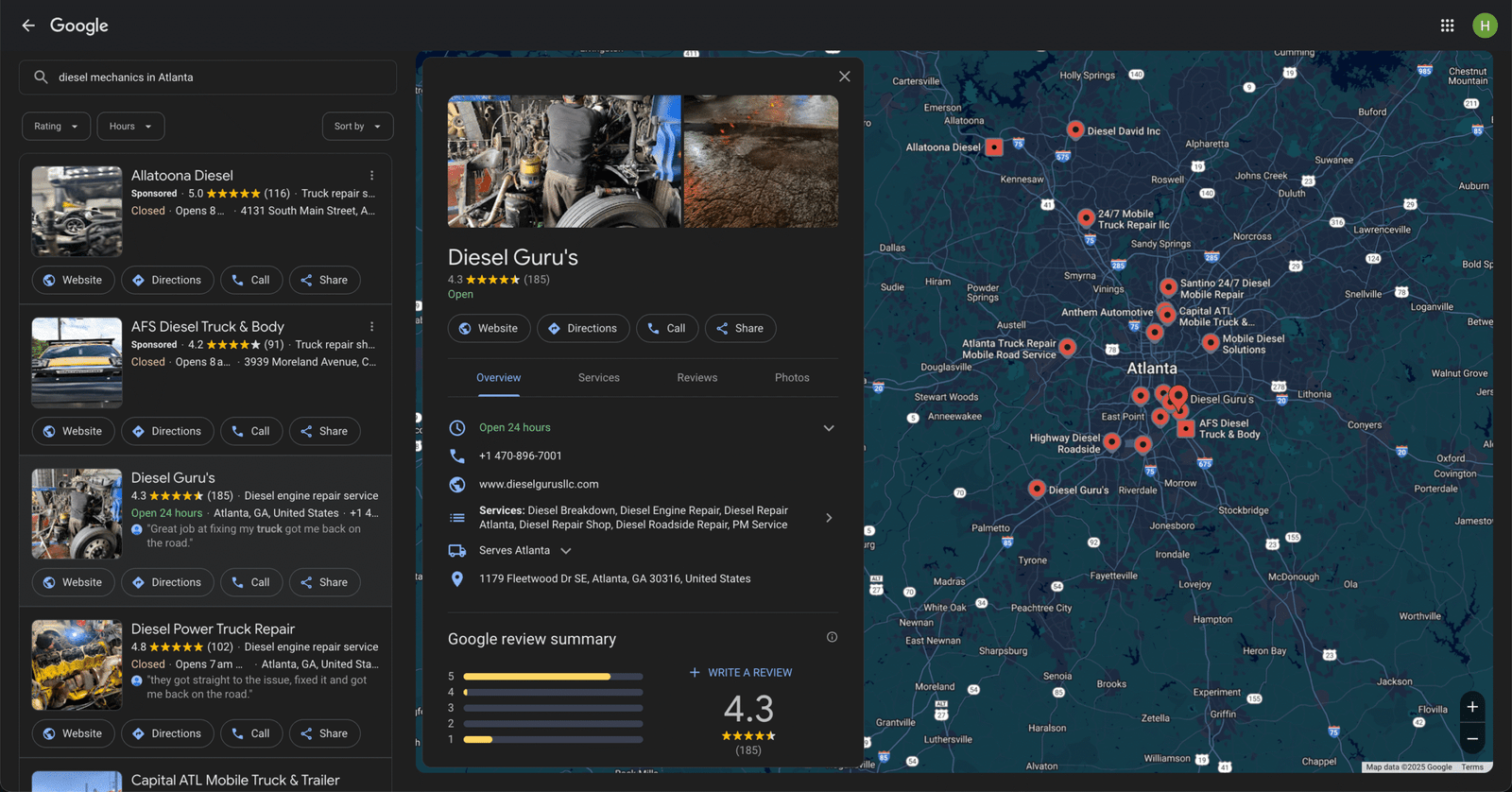Click the Diesel Guru's pin near Riverdale
Viewport: 1512px width, 792px height.
click(1037, 489)
